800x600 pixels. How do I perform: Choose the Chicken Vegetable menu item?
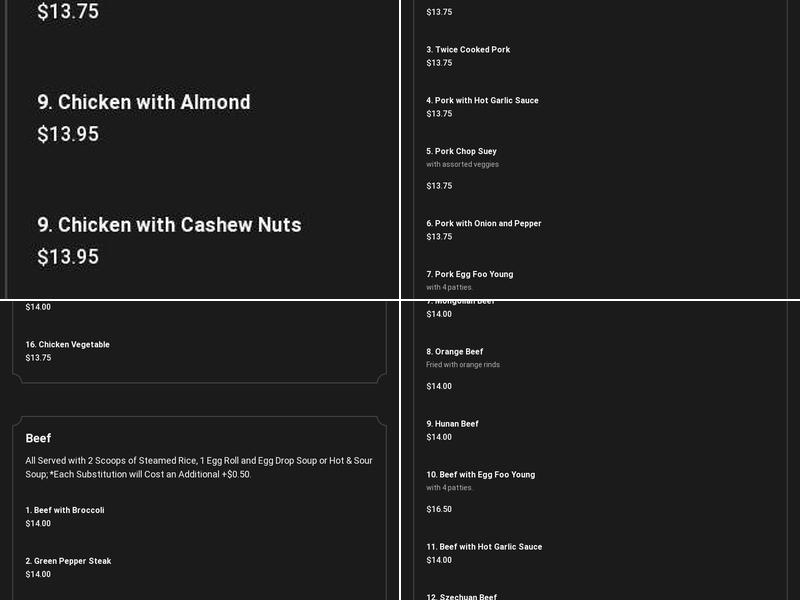[67, 344]
